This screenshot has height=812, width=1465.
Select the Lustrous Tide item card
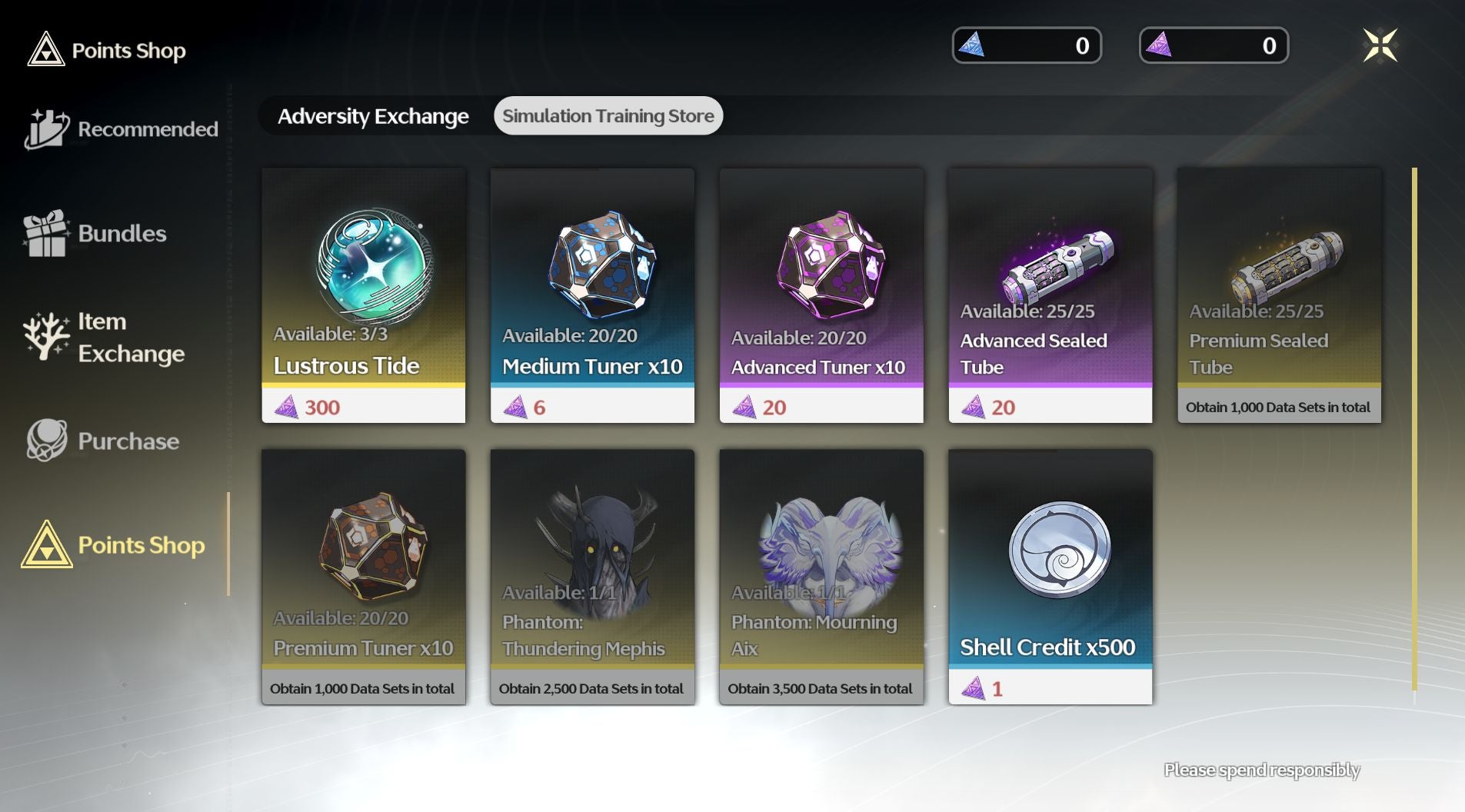[364, 295]
